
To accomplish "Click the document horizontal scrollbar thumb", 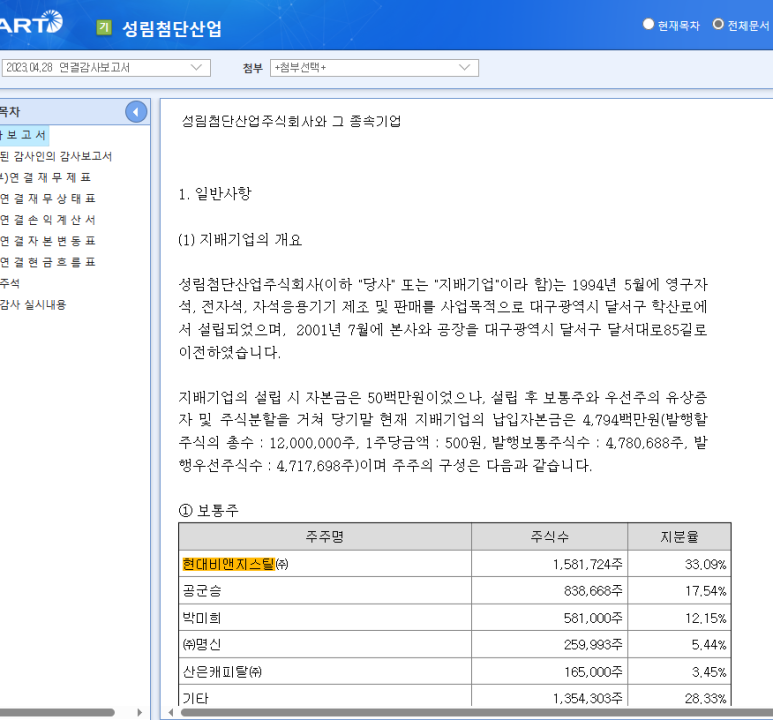I will click(x=476, y=712).
